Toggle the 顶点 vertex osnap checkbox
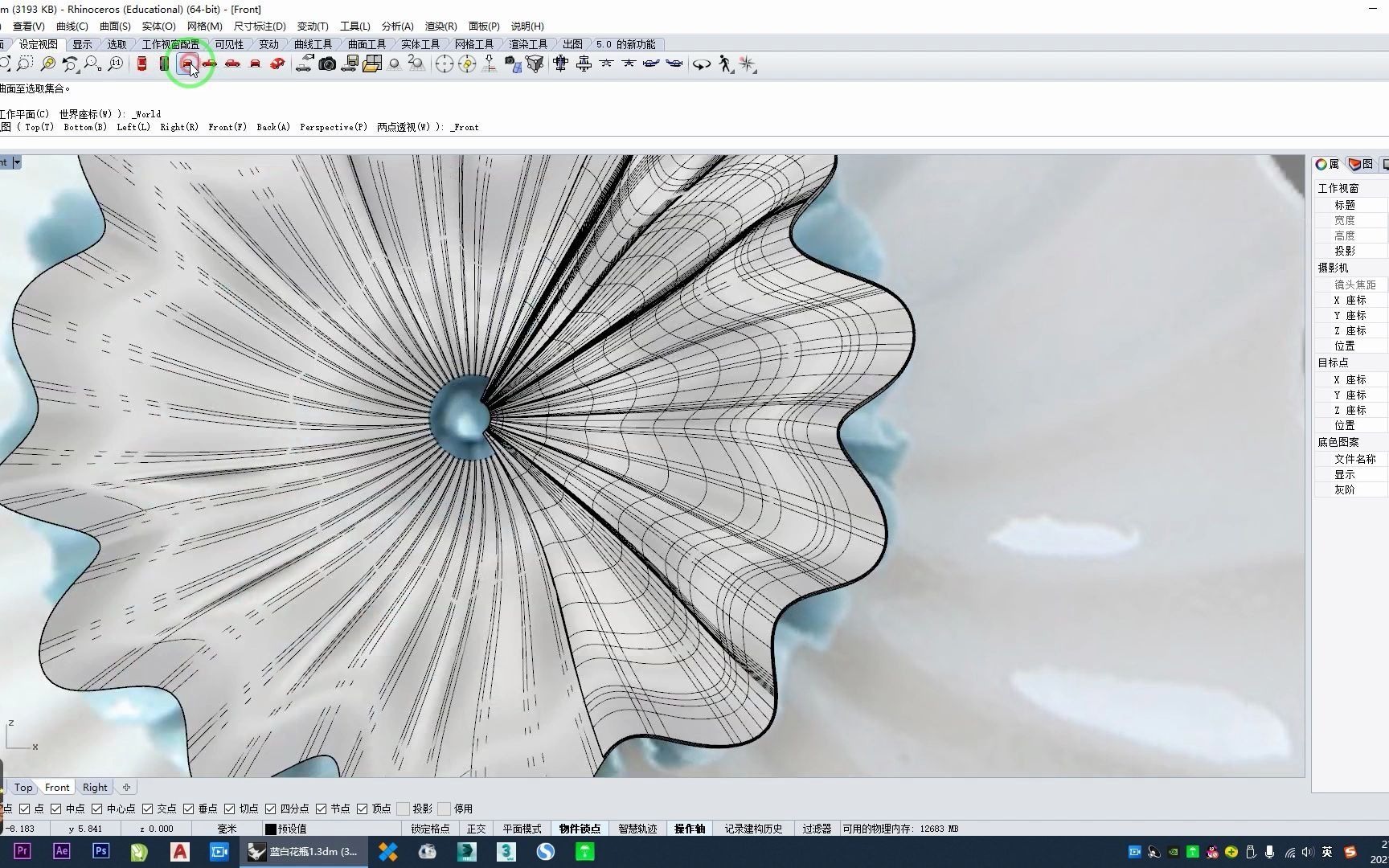Viewport: 1389px width, 868px height. pyautogui.click(x=362, y=809)
